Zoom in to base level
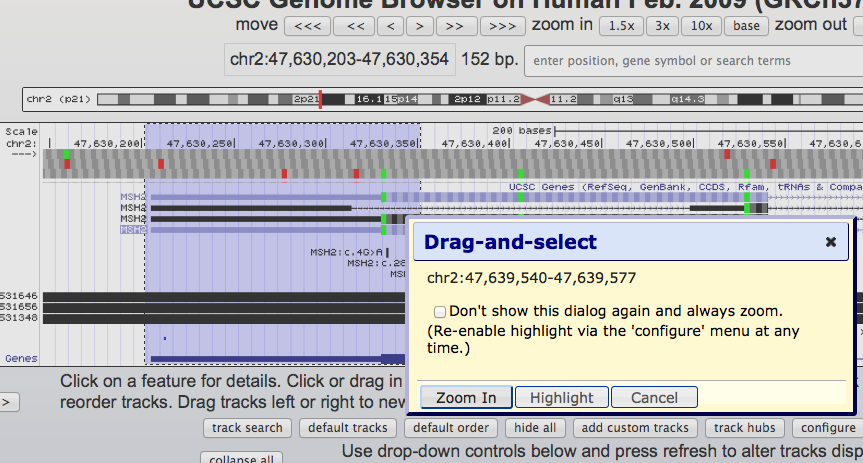 click(x=746, y=26)
